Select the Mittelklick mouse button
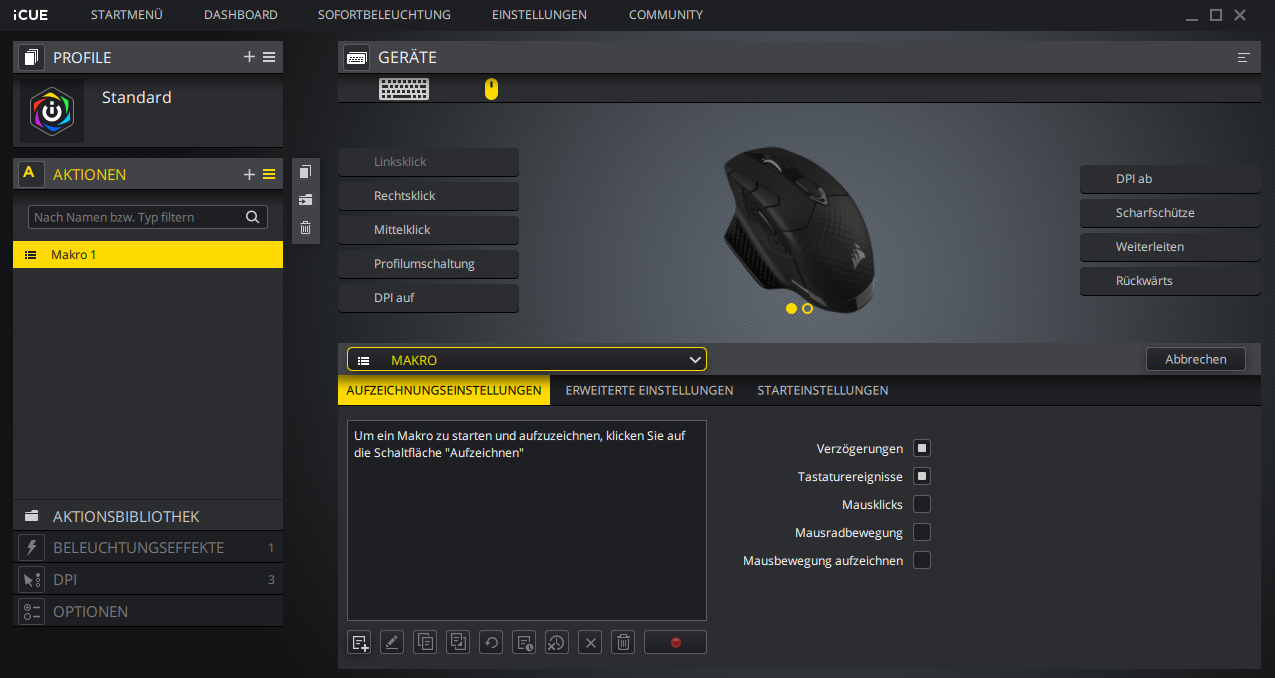The image size is (1275, 678). tap(428, 230)
